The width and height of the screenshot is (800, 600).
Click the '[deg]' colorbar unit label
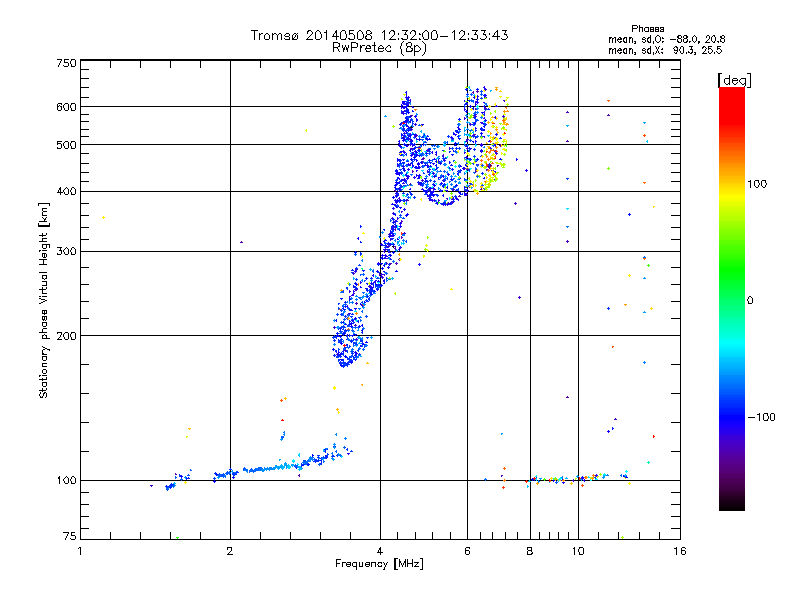[x=734, y=80]
